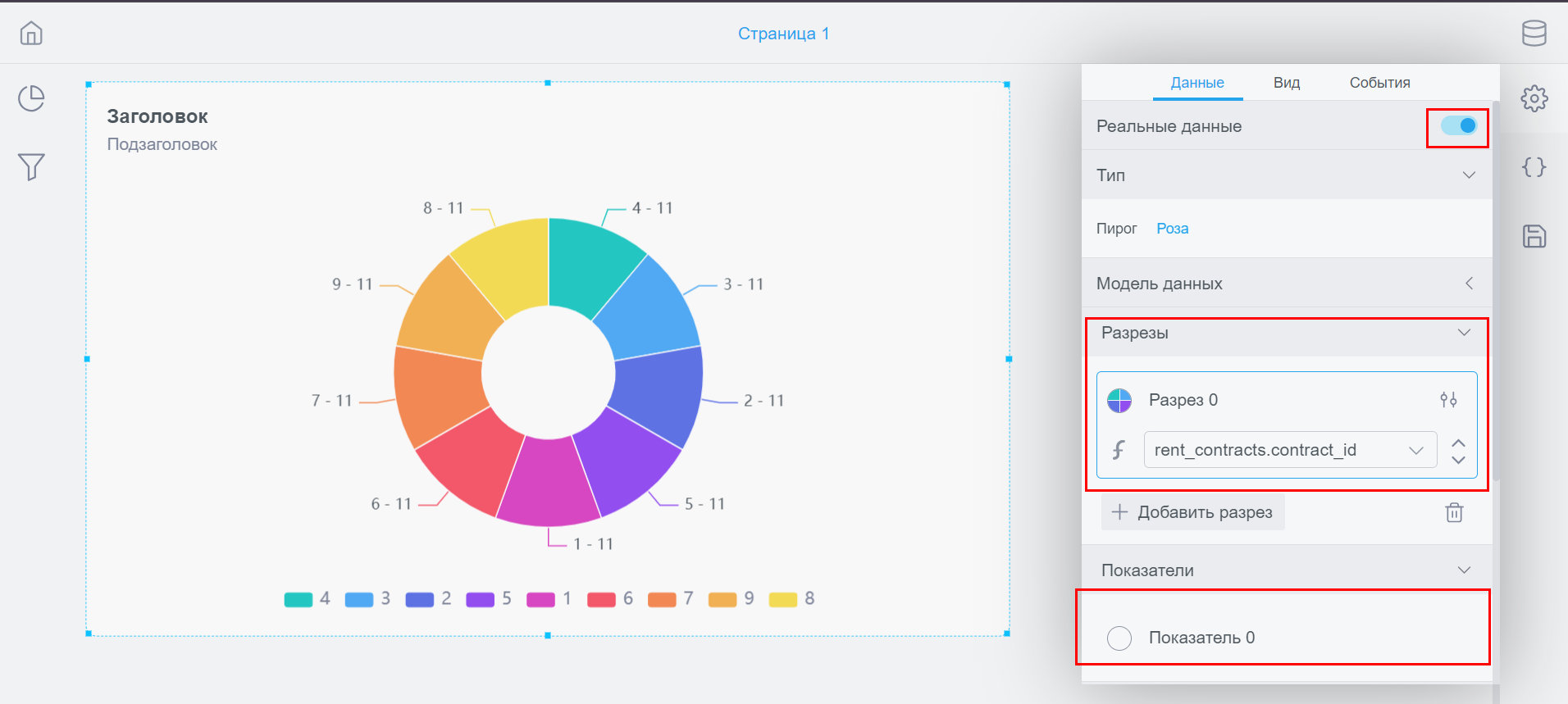Delete the slice using trash icon
This screenshot has width=1568, height=704.
coord(1453,513)
